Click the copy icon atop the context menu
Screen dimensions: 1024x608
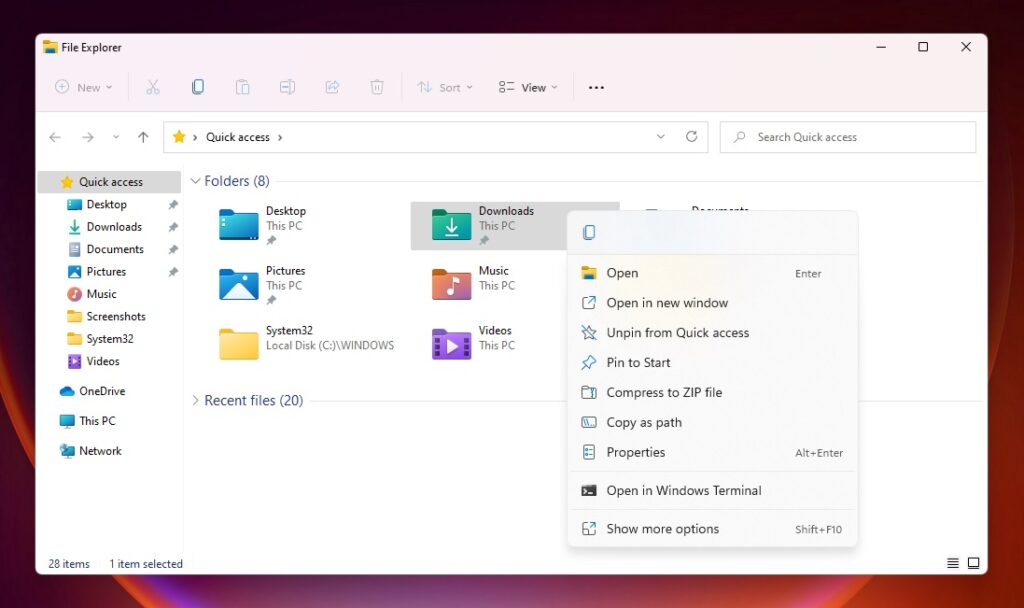tap(589, 231)
